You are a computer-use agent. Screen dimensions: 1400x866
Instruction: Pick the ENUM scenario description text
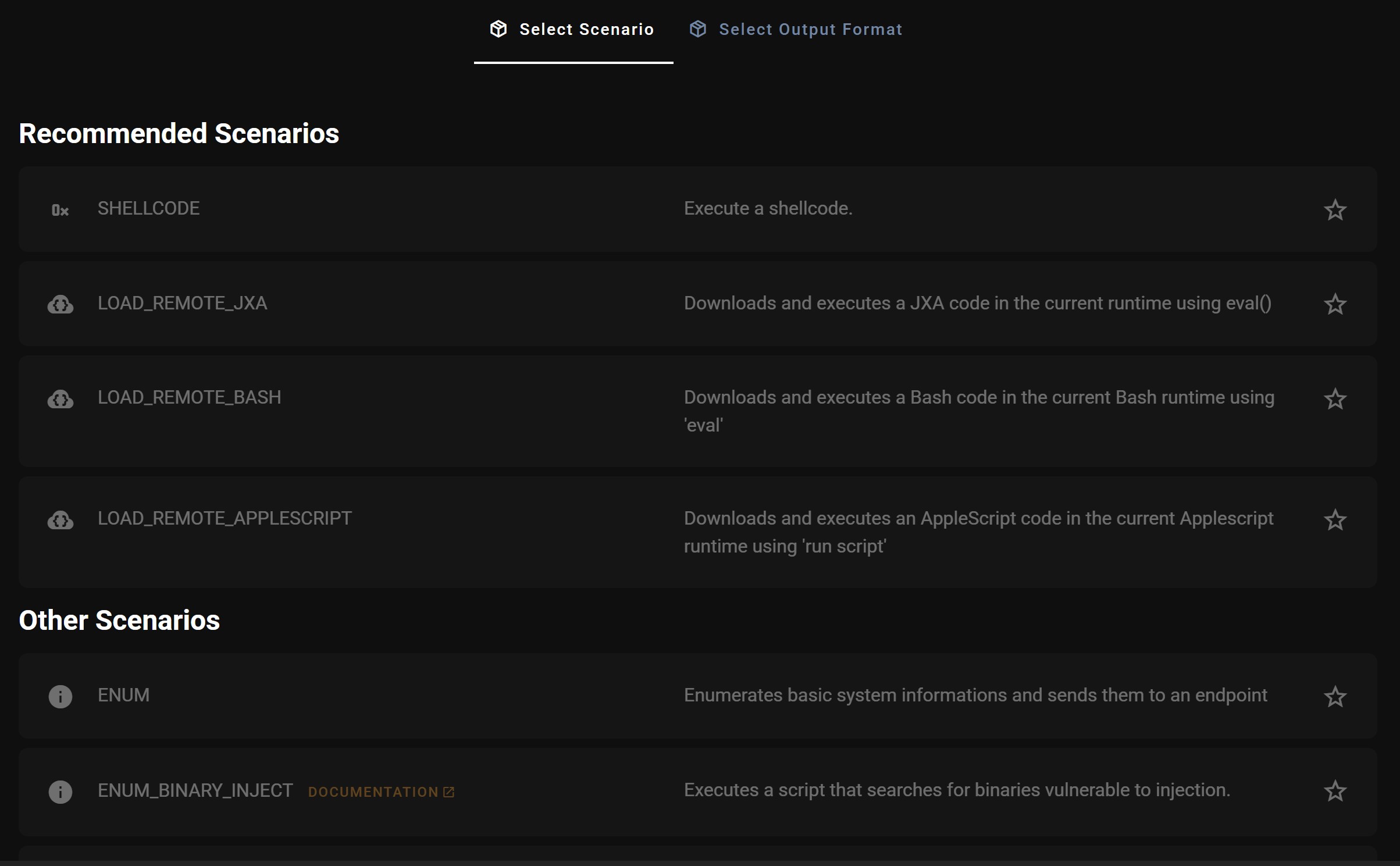975,695
